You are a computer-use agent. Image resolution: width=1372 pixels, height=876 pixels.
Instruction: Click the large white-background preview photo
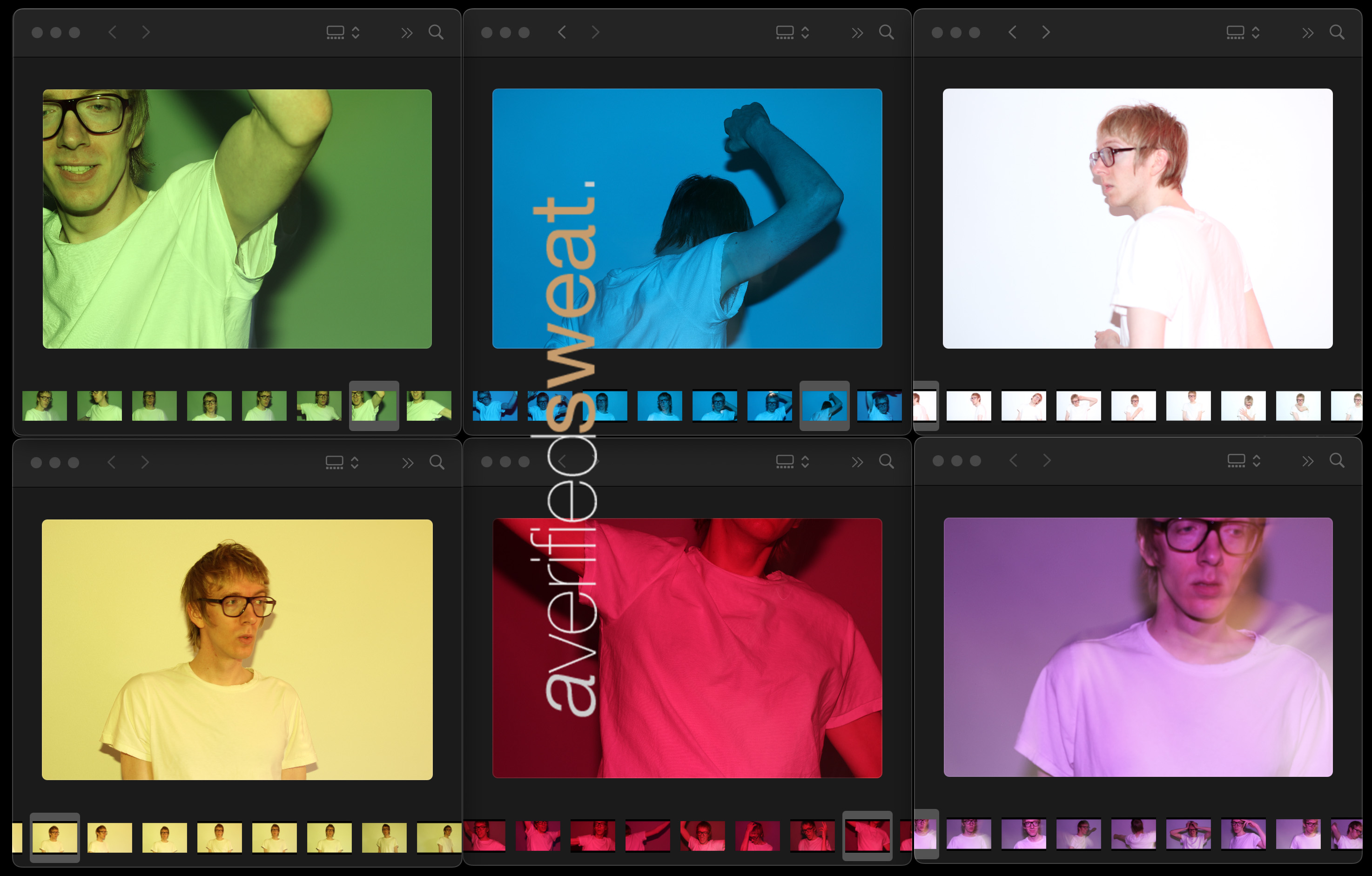(1137, 218)
